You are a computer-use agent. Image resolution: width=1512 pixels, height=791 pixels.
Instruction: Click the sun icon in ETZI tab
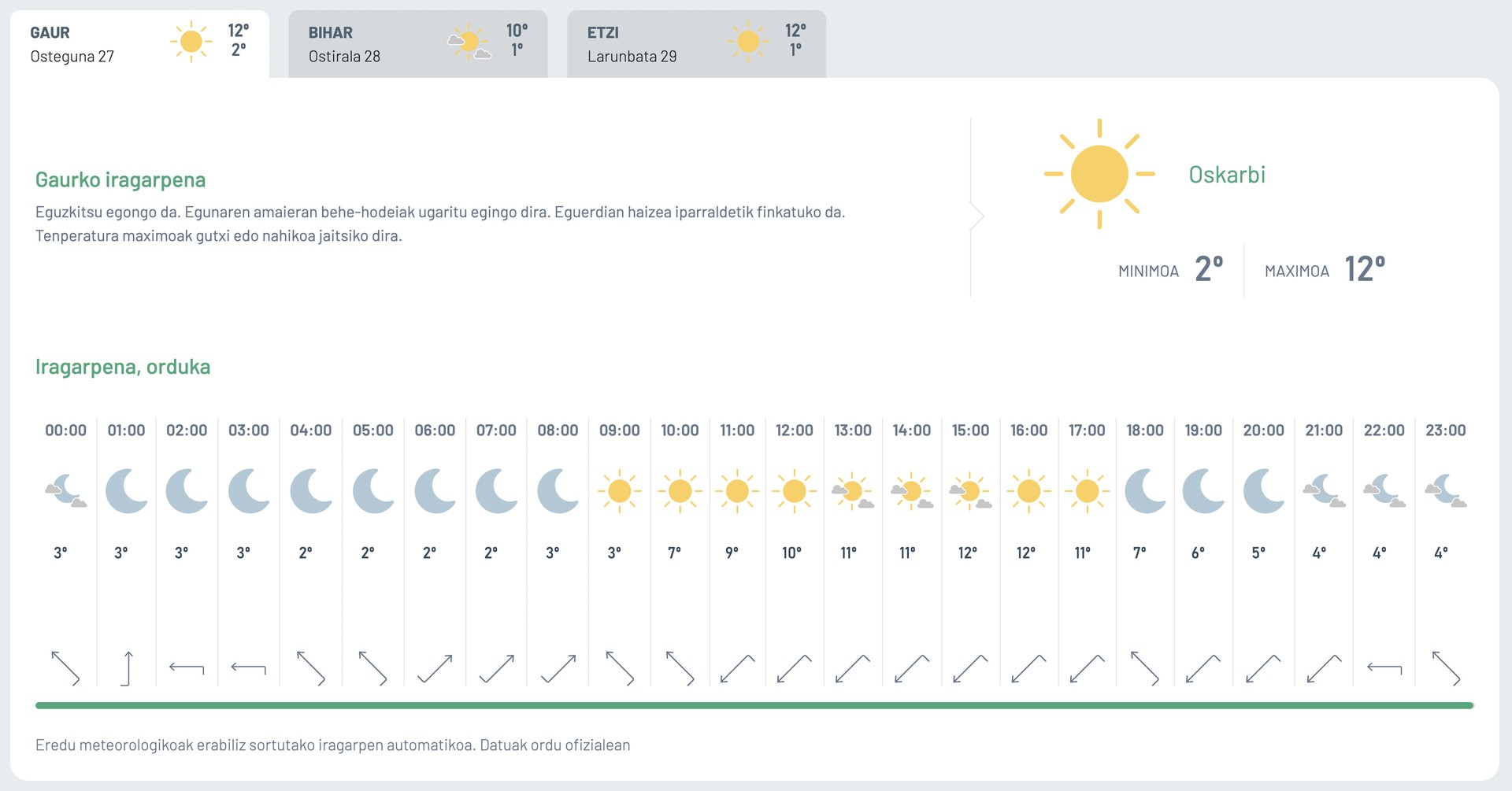(748, 42)
